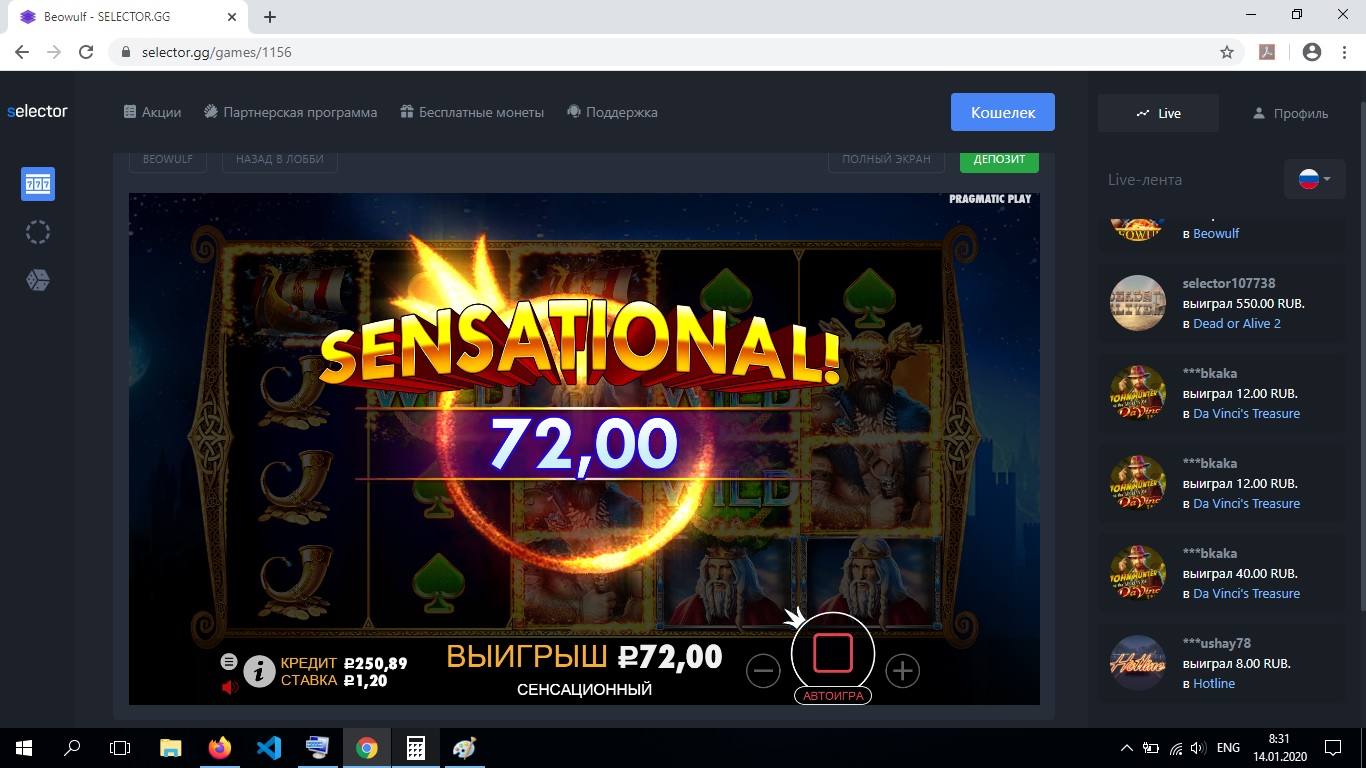Toggle the red game sound speaker icon
1366x768 pixels.
230,687
